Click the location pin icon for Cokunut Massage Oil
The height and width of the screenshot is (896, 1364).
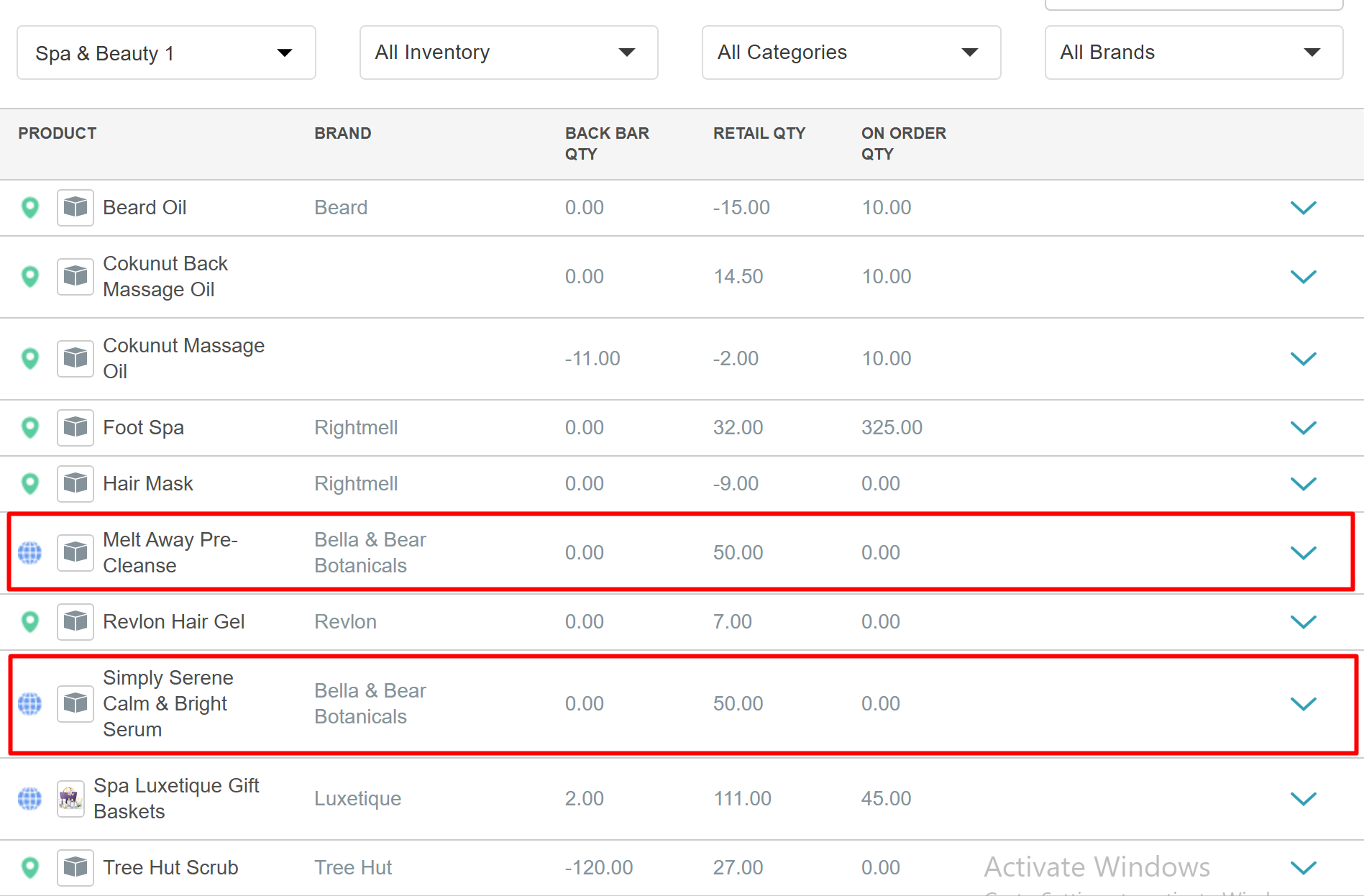(x=30, y=359)
